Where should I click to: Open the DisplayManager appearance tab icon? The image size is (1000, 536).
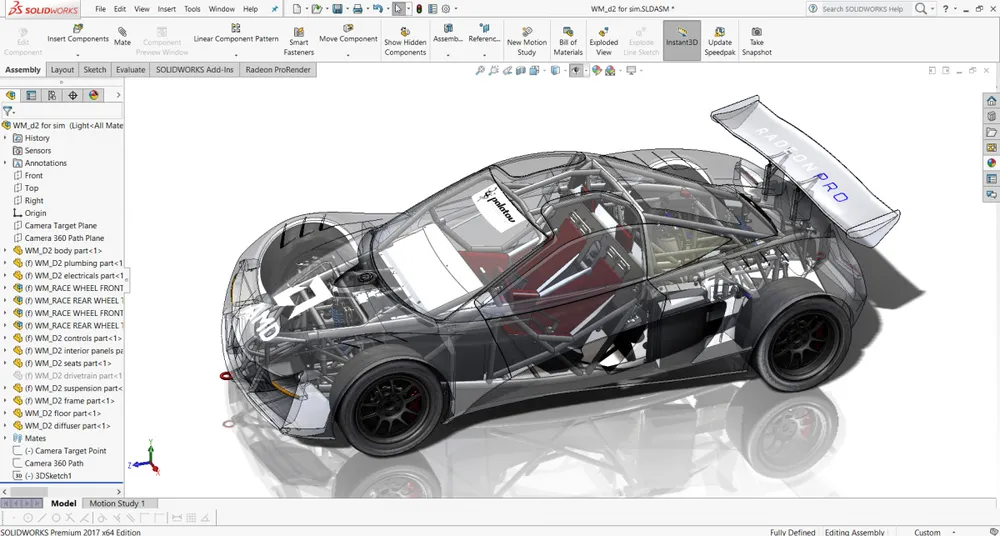(x=94, y=95)
